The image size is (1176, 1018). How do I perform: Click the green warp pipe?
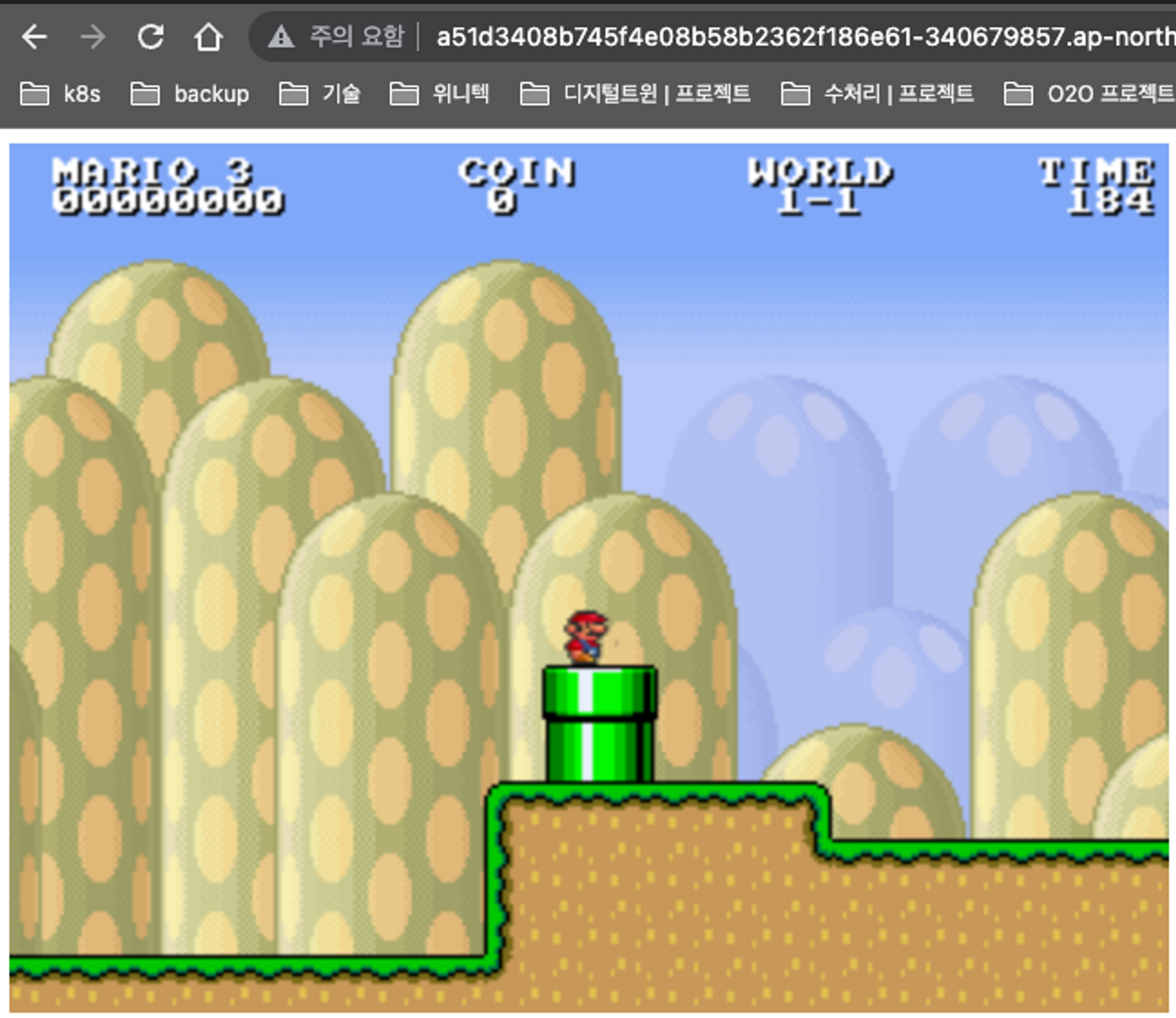click(599, 724)
